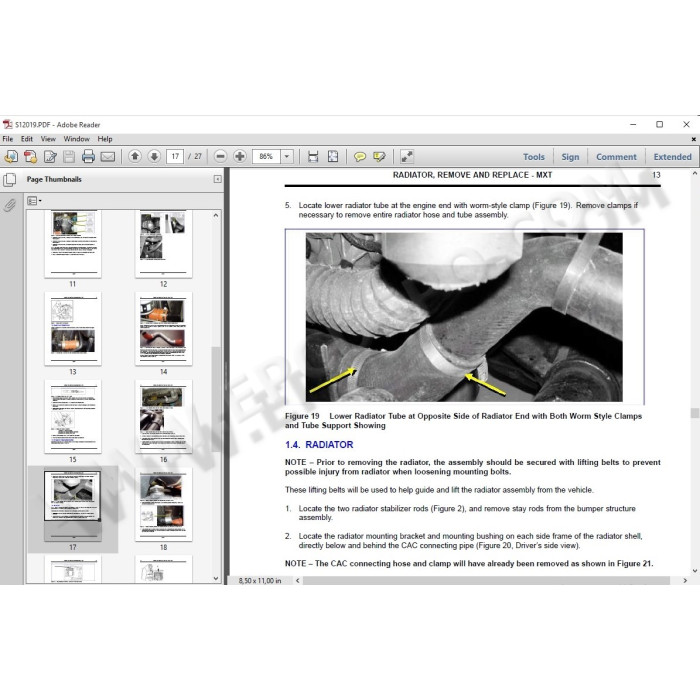Click the Fit width scrolling icon
This screenshot has height=700, width=700.
pos(313,156)
